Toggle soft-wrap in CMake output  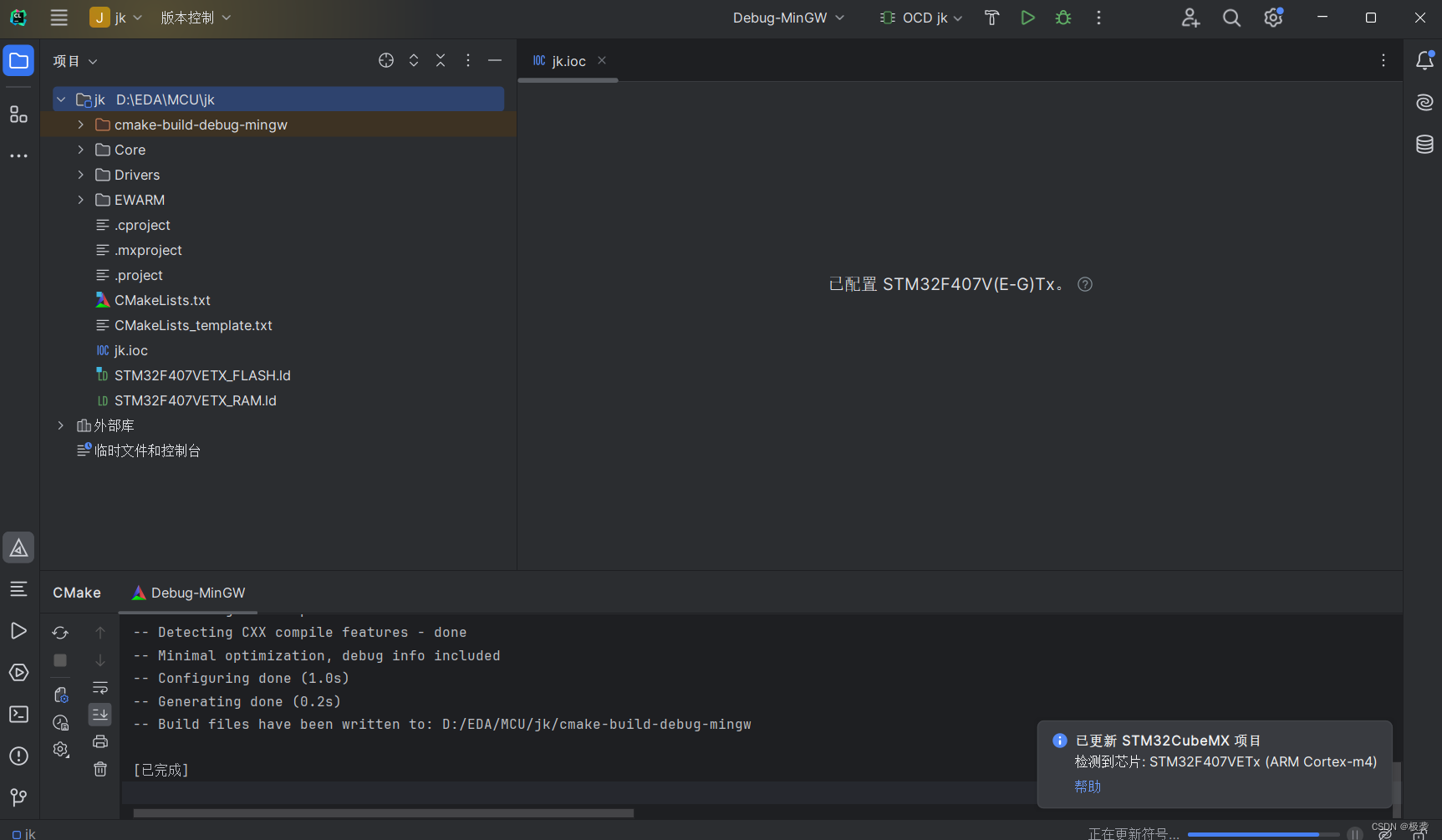click(x=100, y=688)
